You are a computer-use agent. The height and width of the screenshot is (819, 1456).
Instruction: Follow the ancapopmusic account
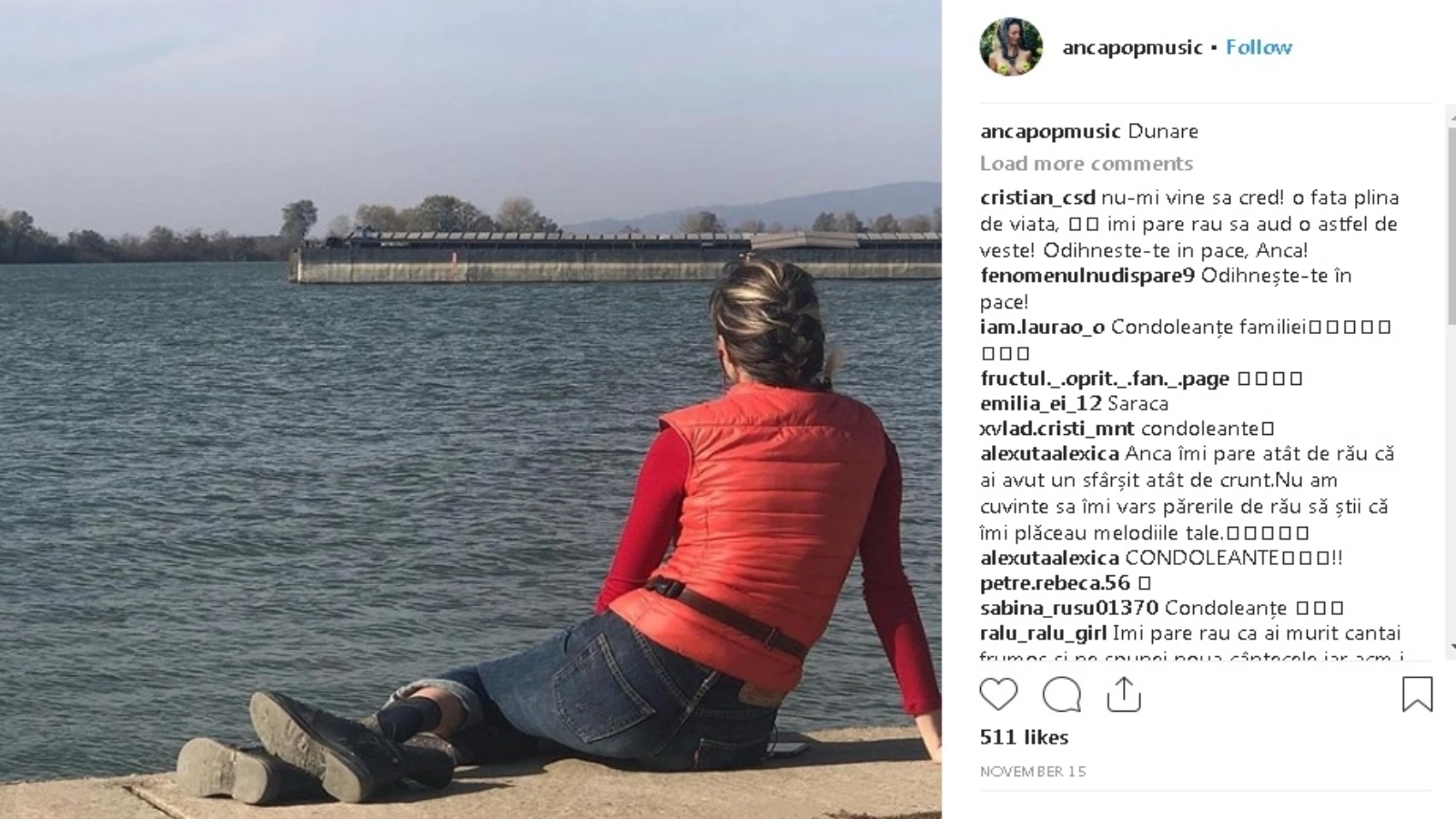point(1259,47)
